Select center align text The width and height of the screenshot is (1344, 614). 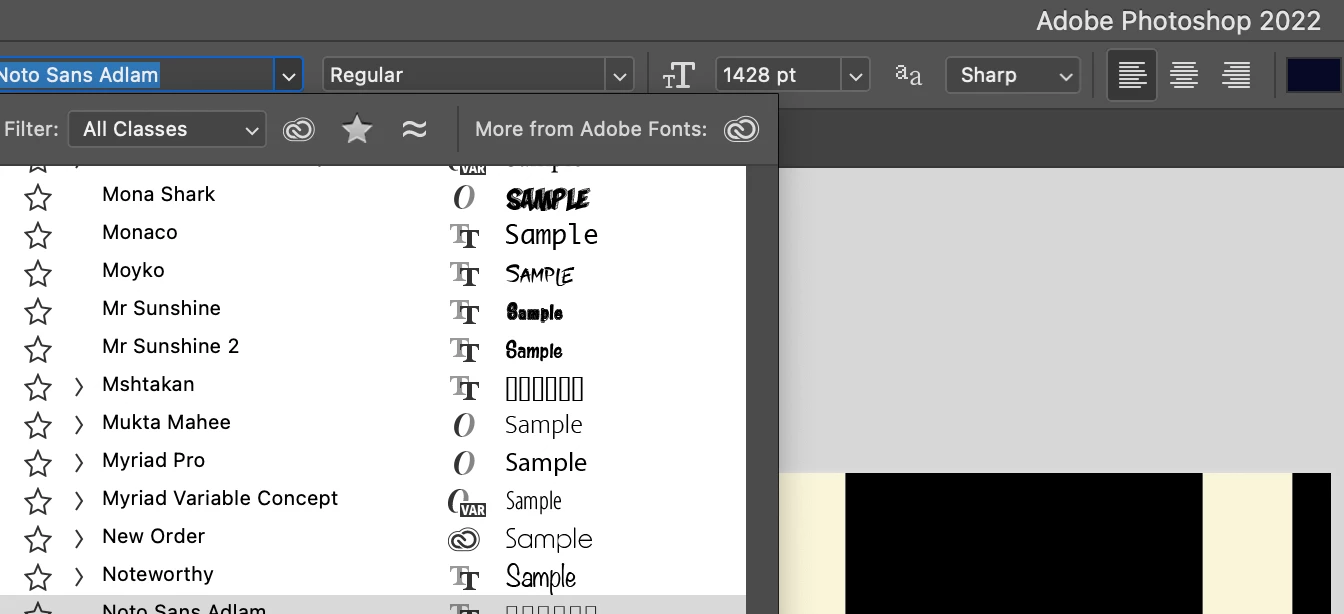pyautogui.click(x=1184, y=75)
